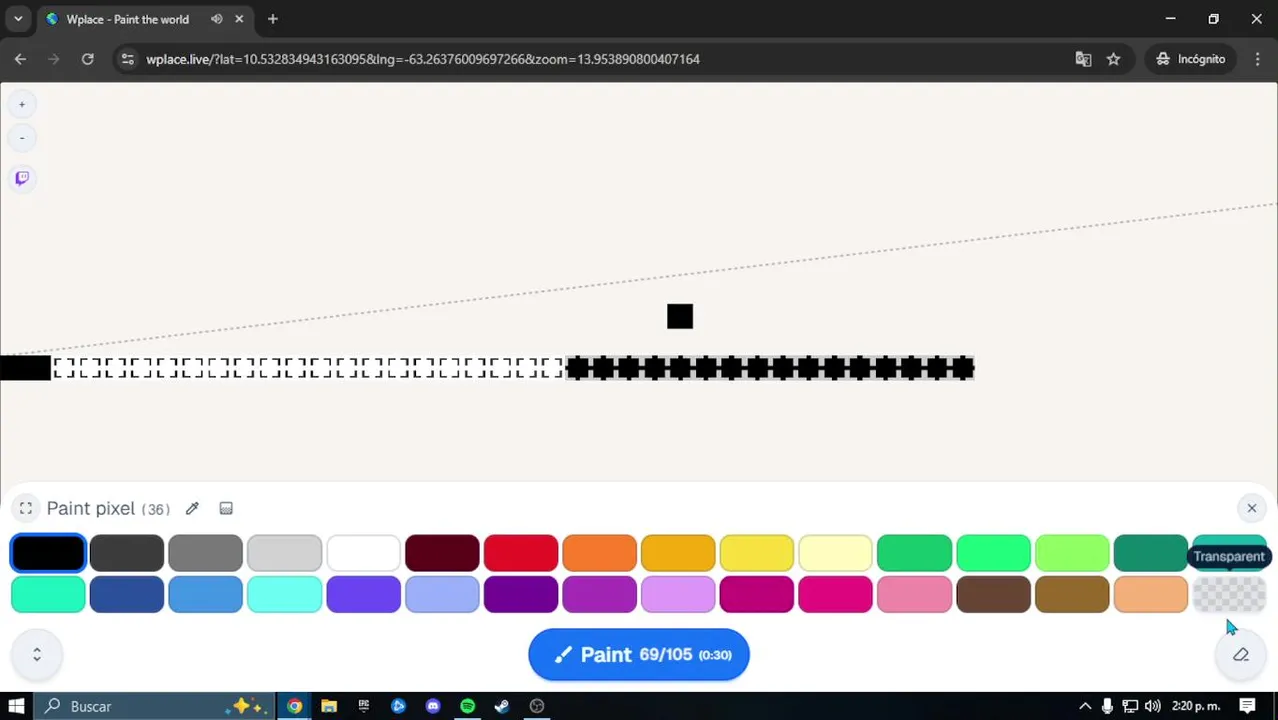This screenshot has width=1278, height=720.
Task: Open File Explorer from the taskbar
Action: click(x=329, y=706)
